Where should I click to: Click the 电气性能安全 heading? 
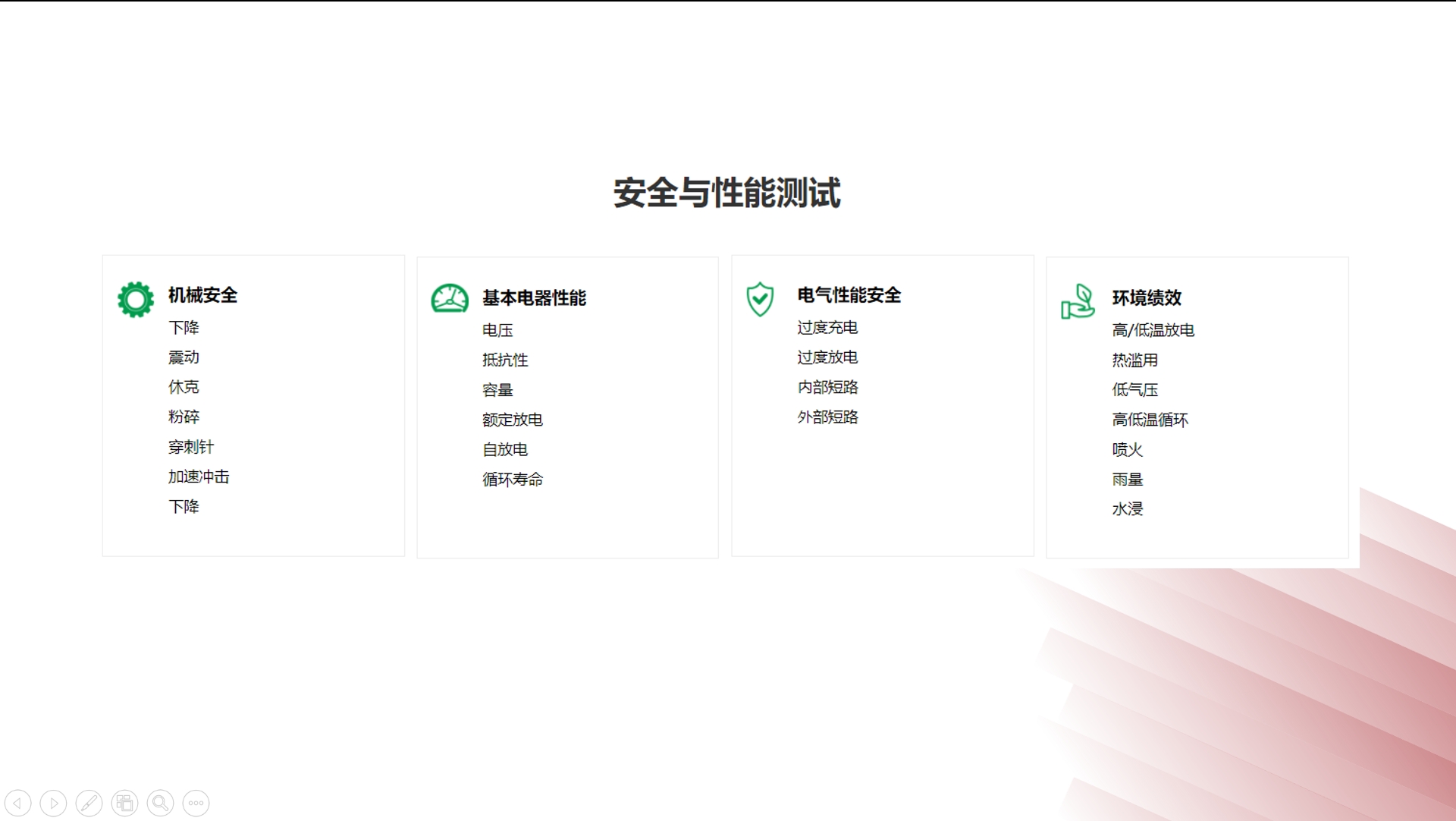849,295
